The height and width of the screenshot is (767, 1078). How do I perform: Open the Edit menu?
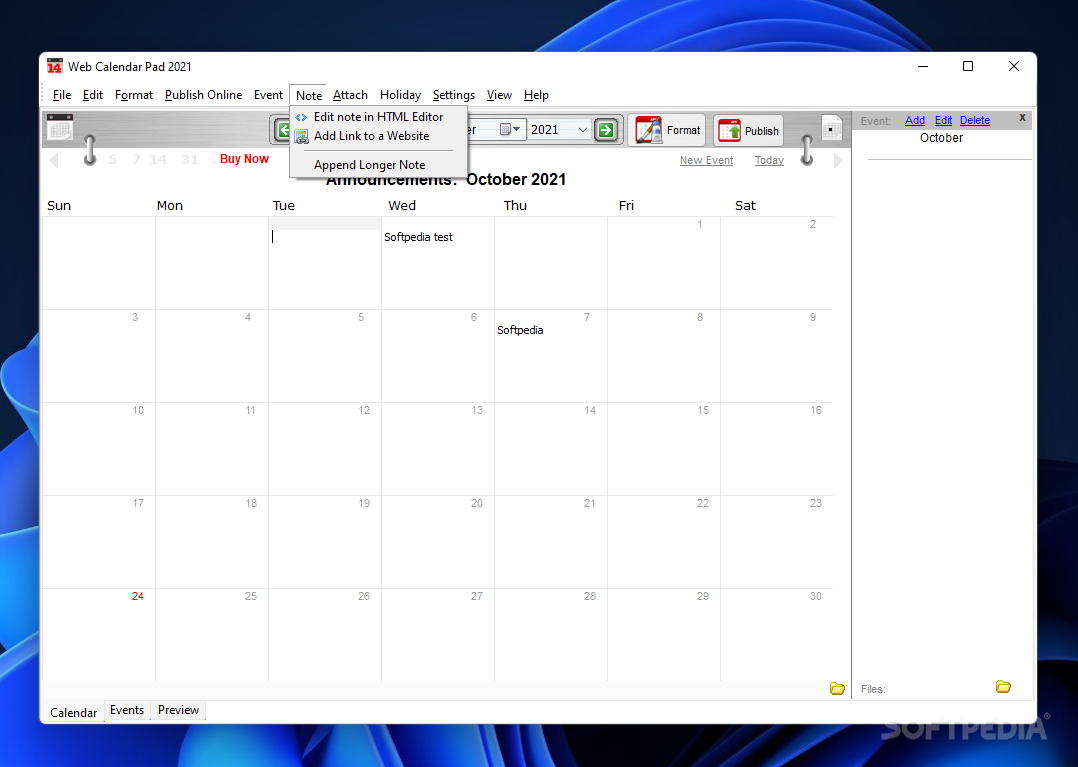pyautogui.click(x=93, y=95)
